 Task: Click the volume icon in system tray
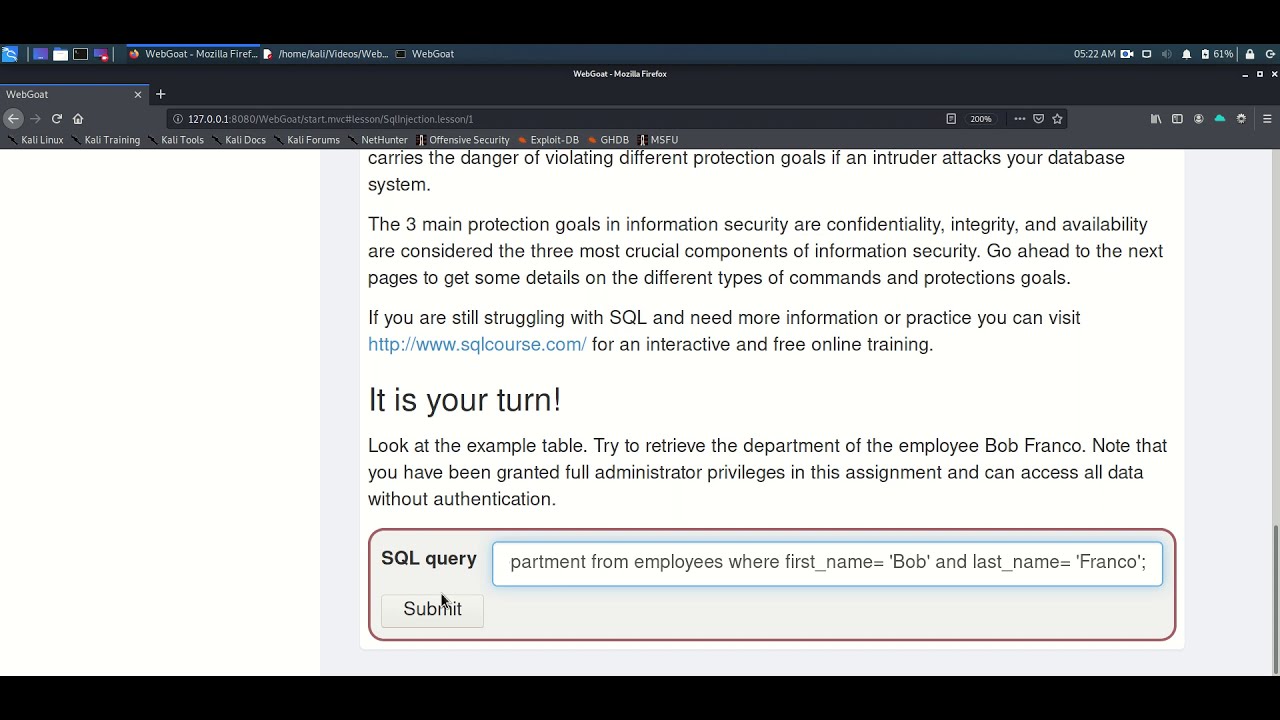1166,54
